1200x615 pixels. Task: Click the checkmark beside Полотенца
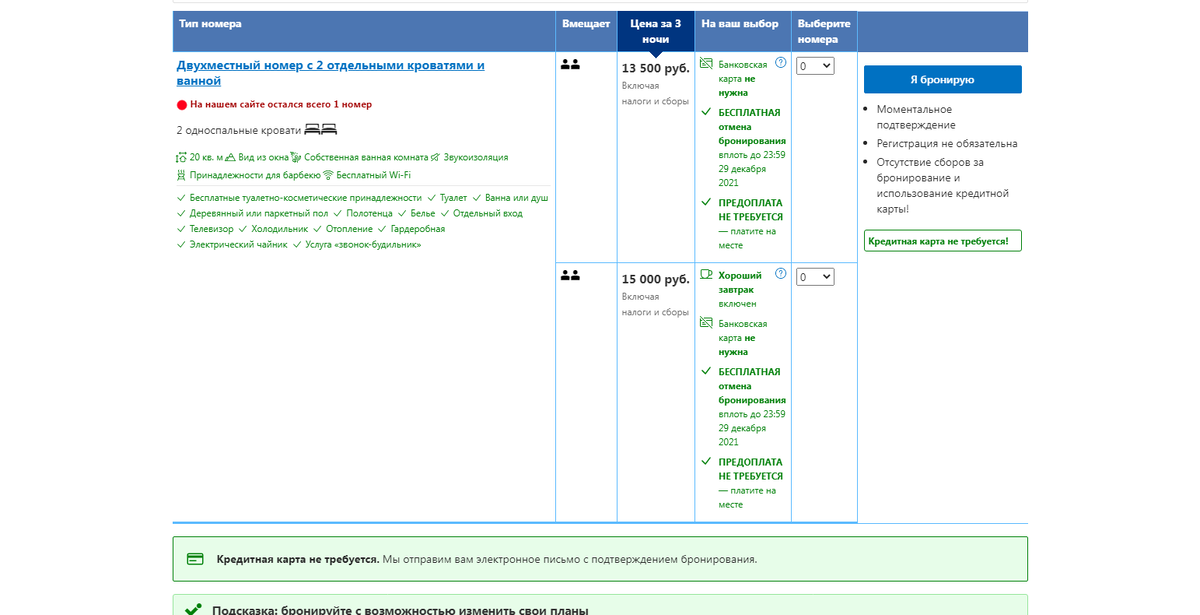pyautogui.click(x=338, y=213)
